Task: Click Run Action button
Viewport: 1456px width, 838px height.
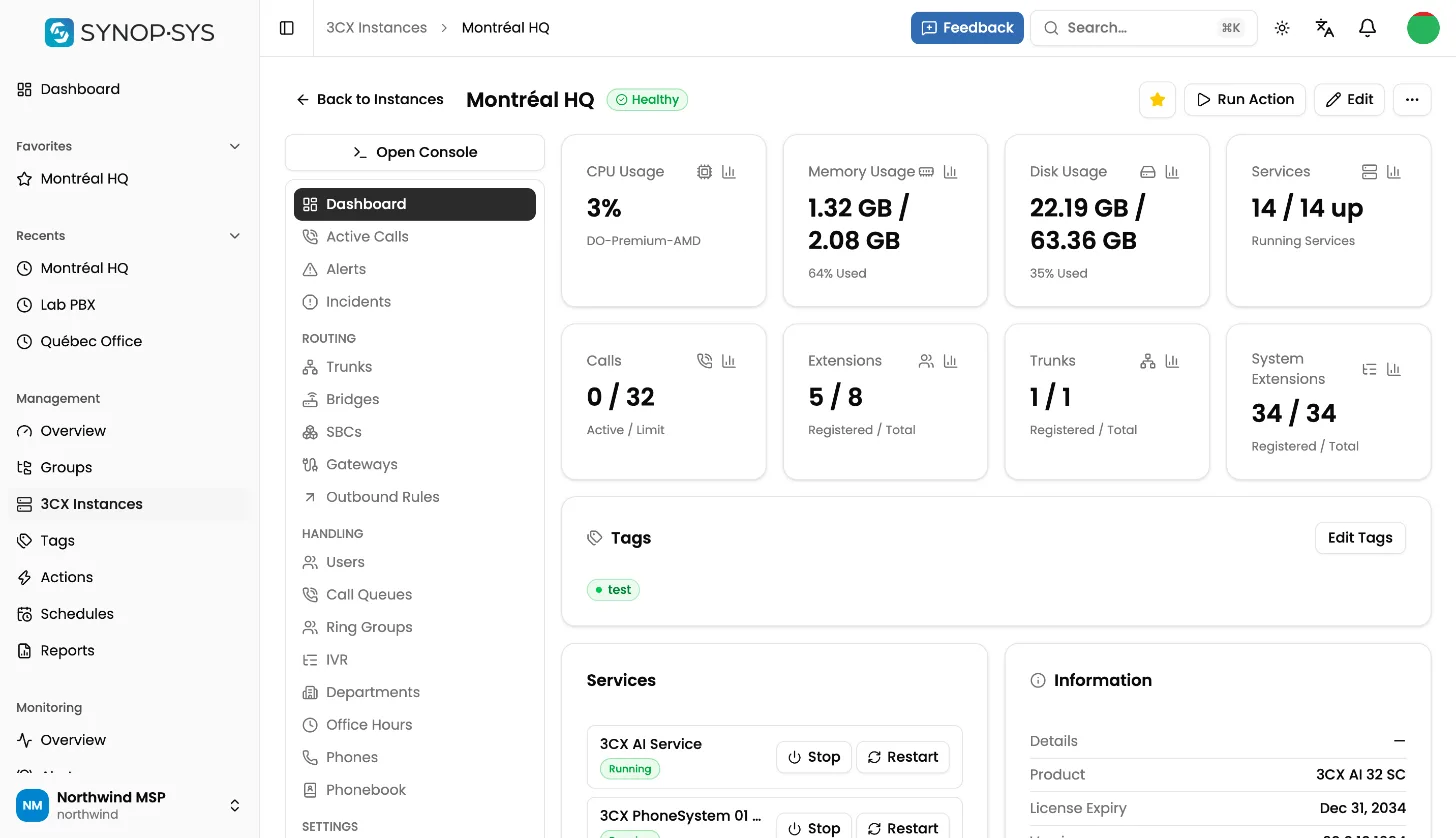Action: pyautogui.click(x=1245, y=100)
